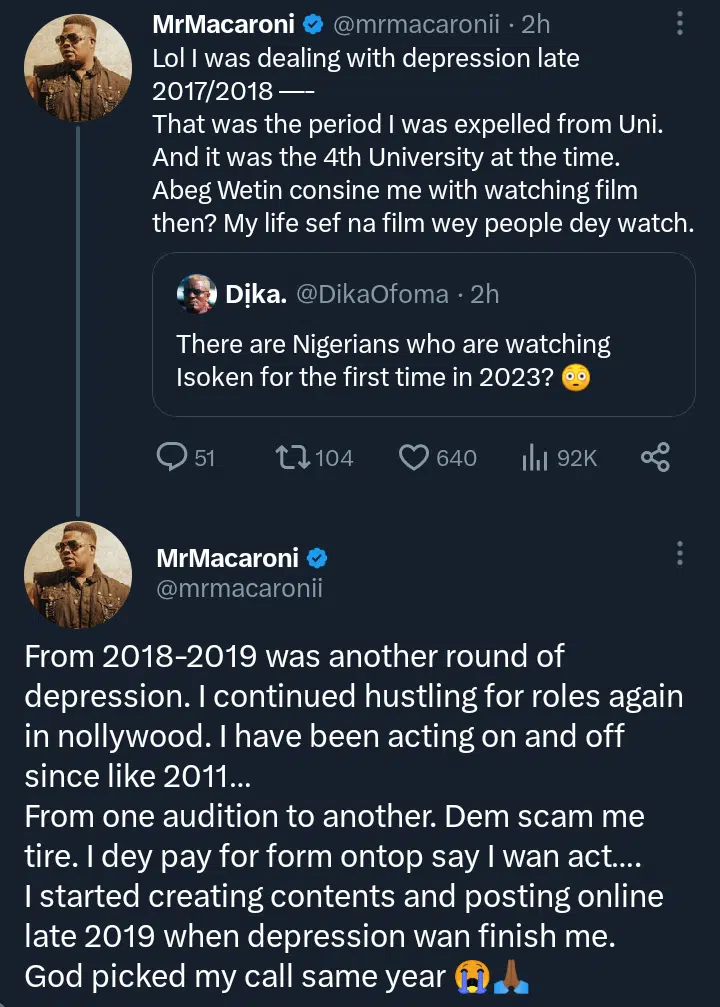
Task: Open the quoted tweet about Isoken
Action: pyautogui.click(x=423, y=362)
